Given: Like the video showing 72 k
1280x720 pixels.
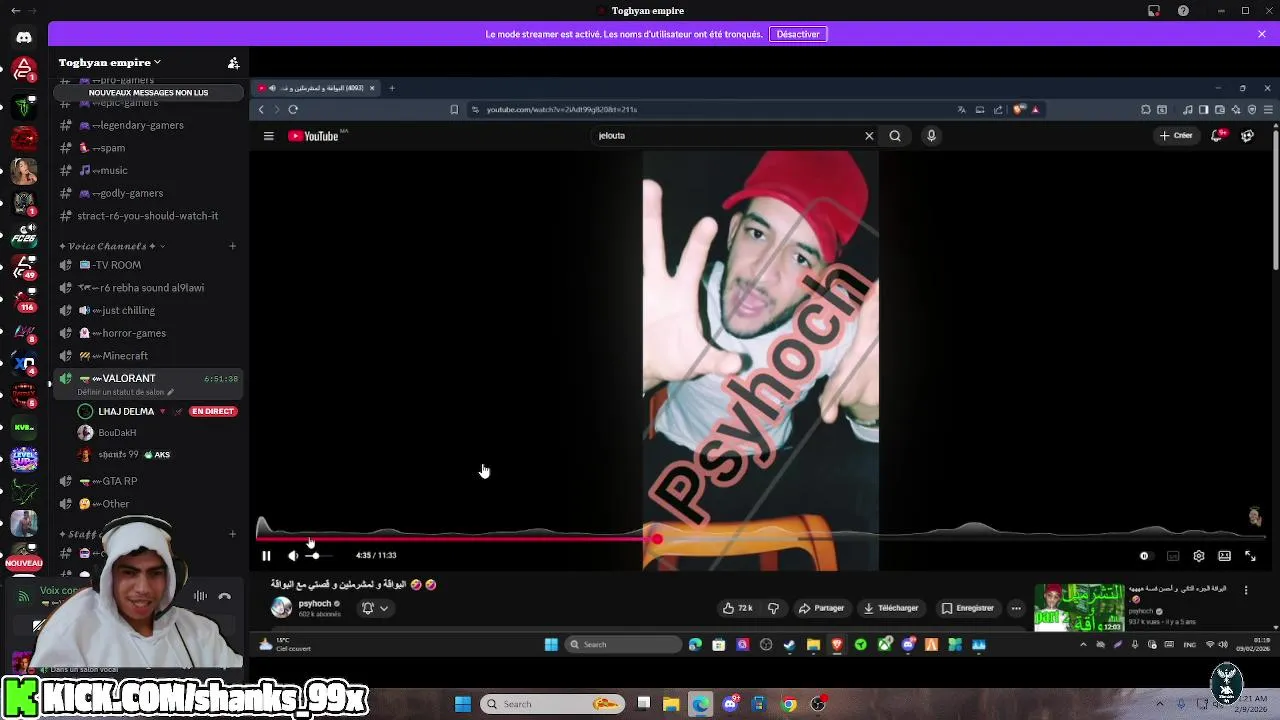Looking at the screenshot, I should 738,608.
